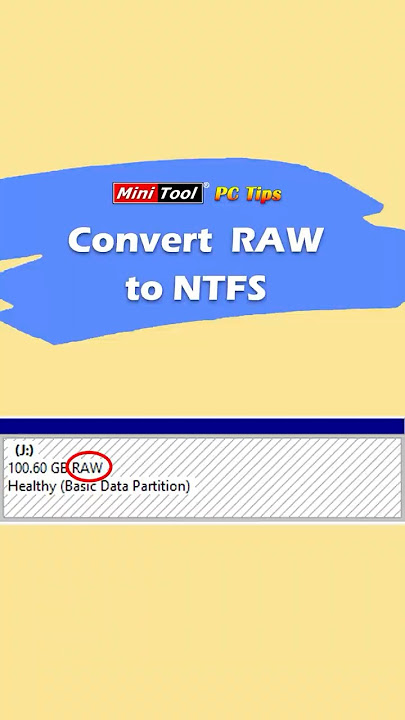Click the '100.60 GB' size value
Image resolution: width=405 pixels, height=720 pixels.
[x=39, y=468]
